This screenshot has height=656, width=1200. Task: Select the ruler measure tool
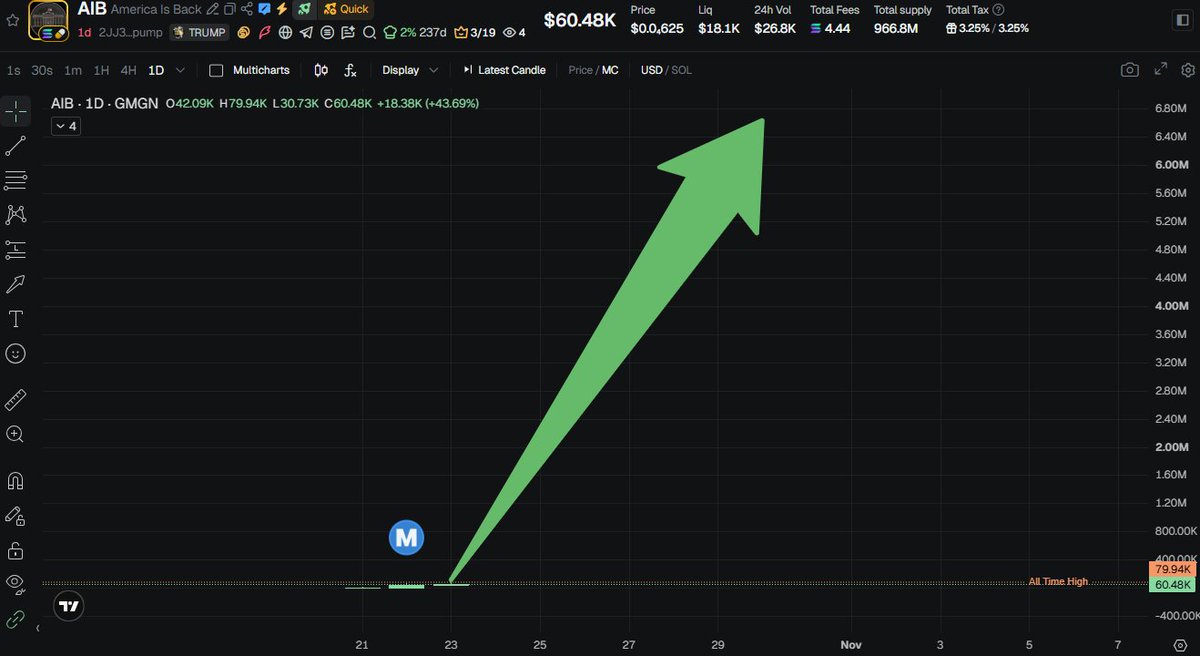tap(15, 400)
